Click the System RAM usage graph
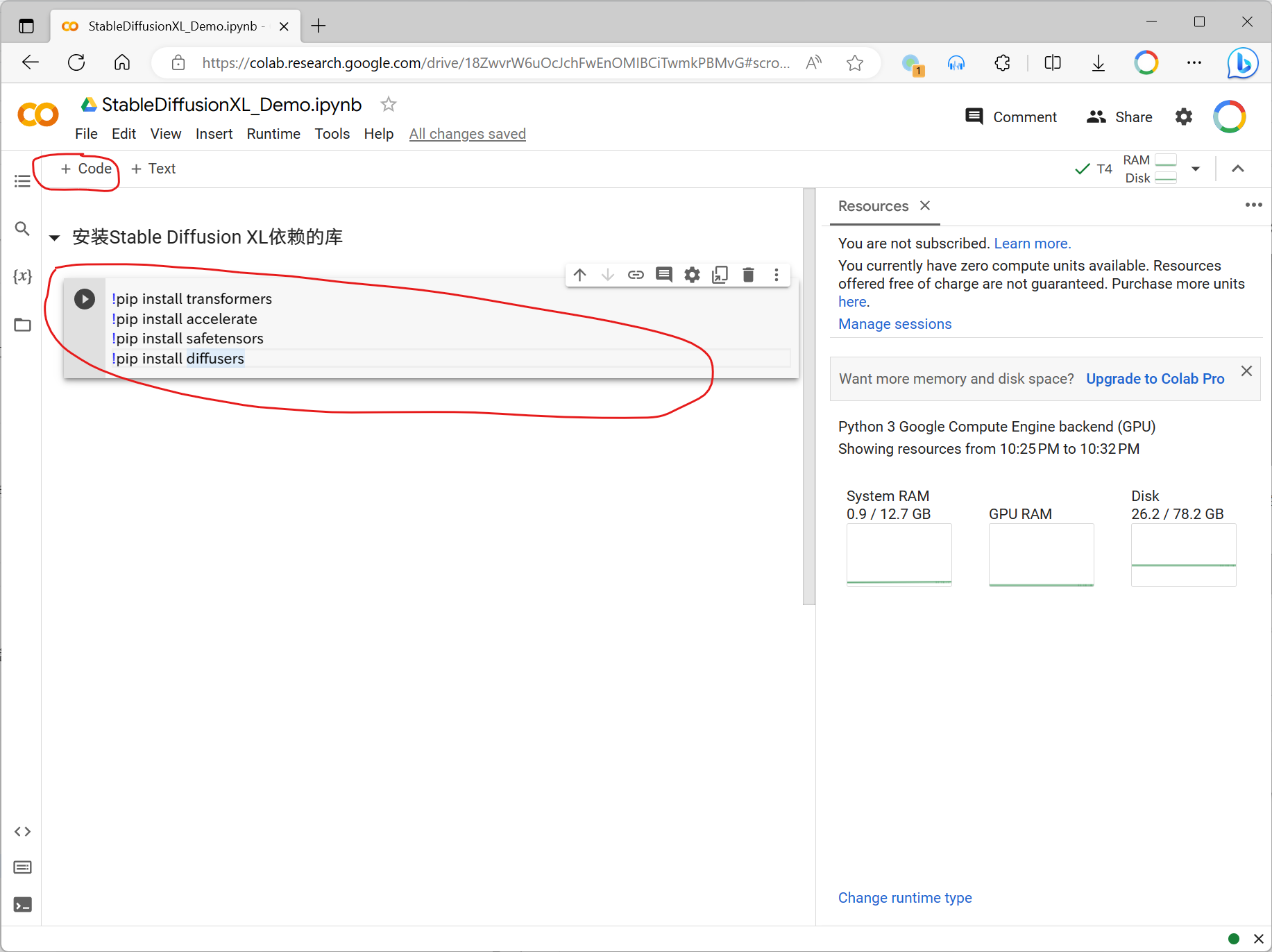Image resolution: width=1272 pixels, height=952 pixels. 899,555
